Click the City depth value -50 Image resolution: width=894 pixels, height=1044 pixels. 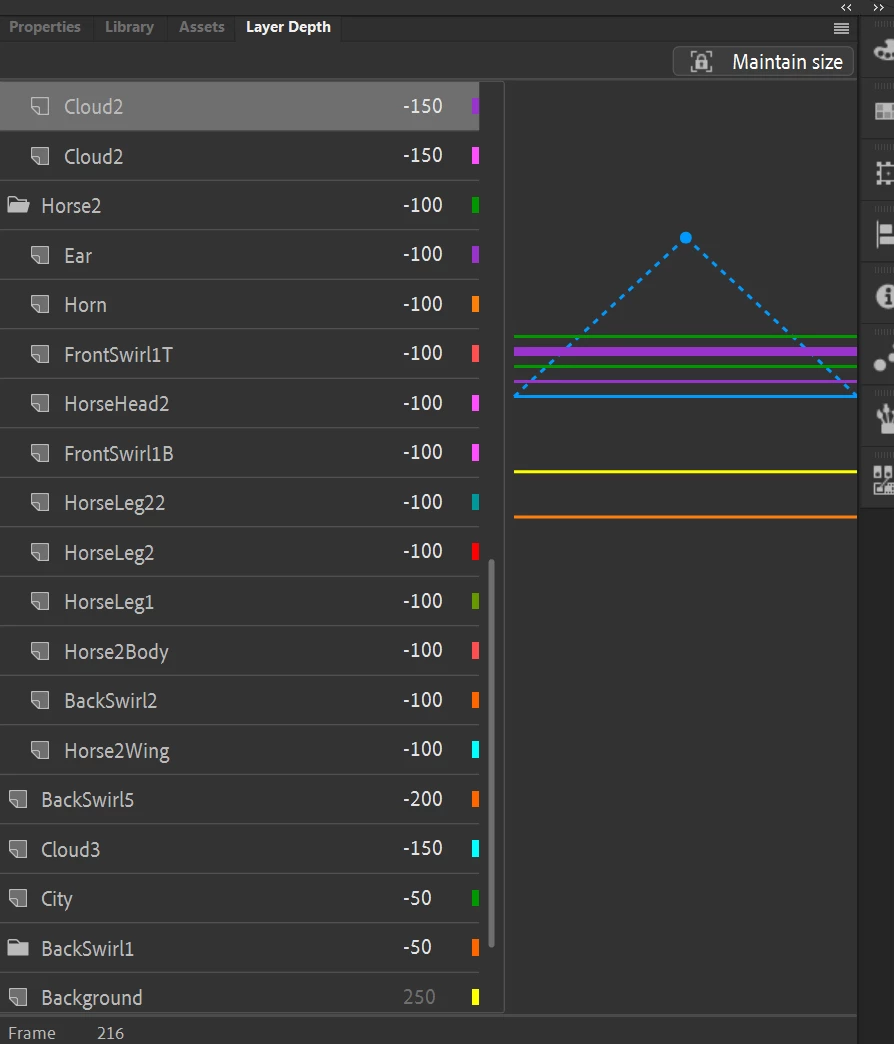pyautogui.click(x=417, y=898)
